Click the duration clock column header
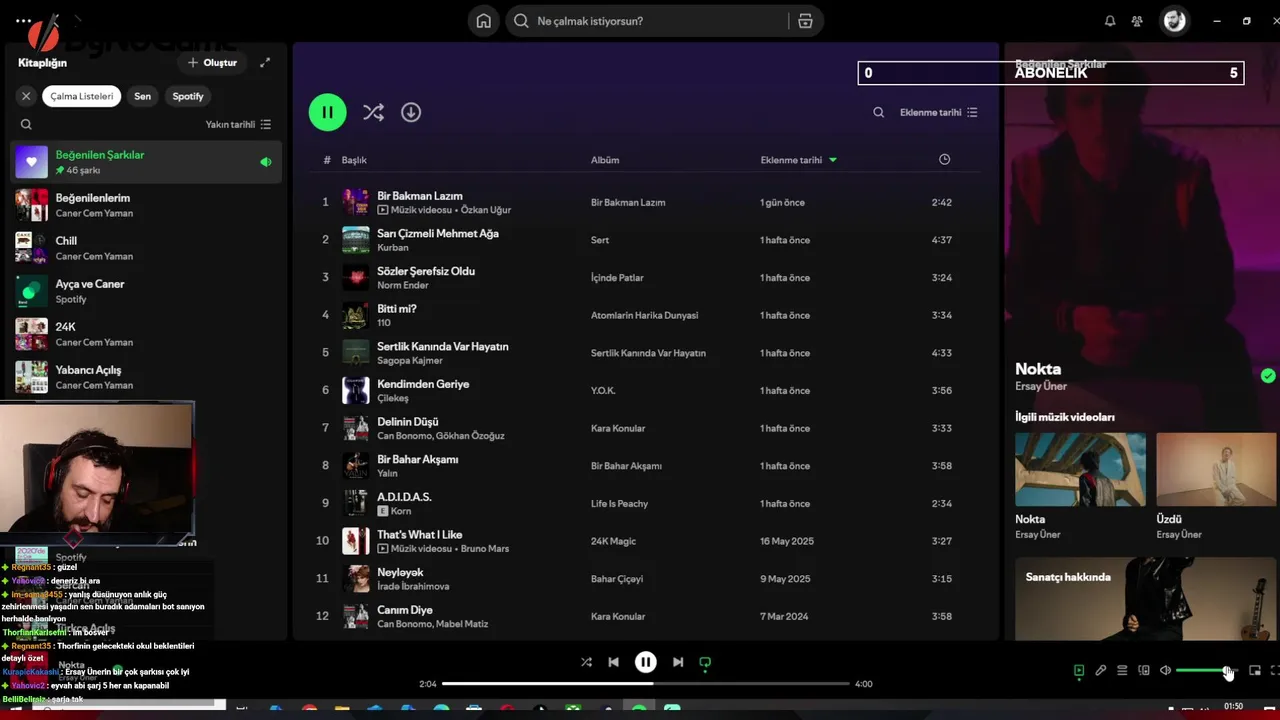The image size is (1280, 720). pos(944,160)
